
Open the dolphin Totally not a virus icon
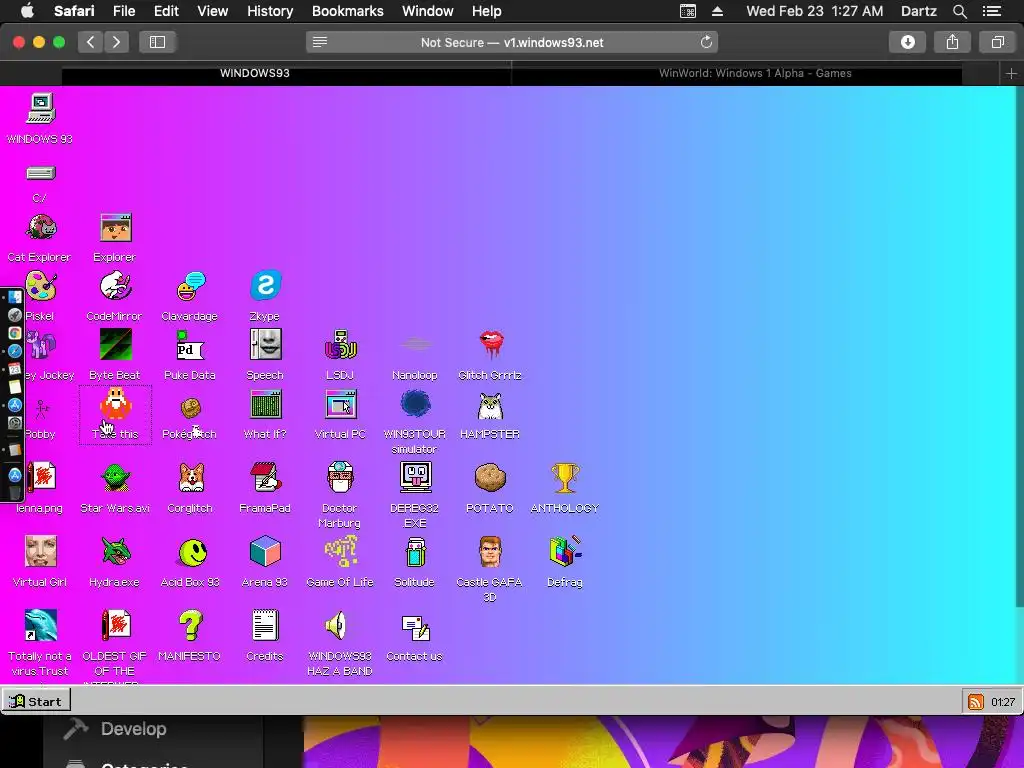coord(40,626)
